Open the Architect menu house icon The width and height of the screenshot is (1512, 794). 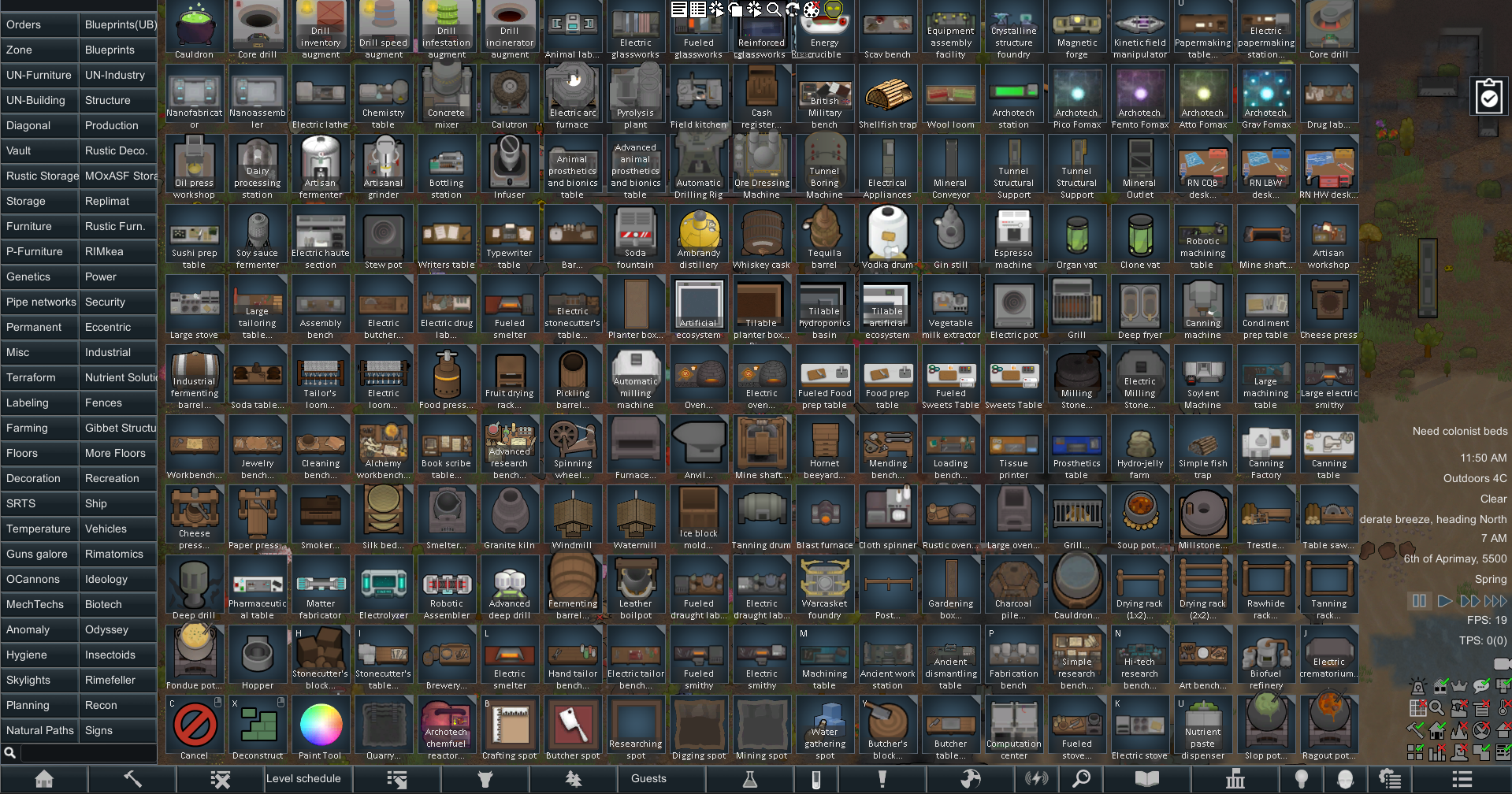(x=44, y=779)
